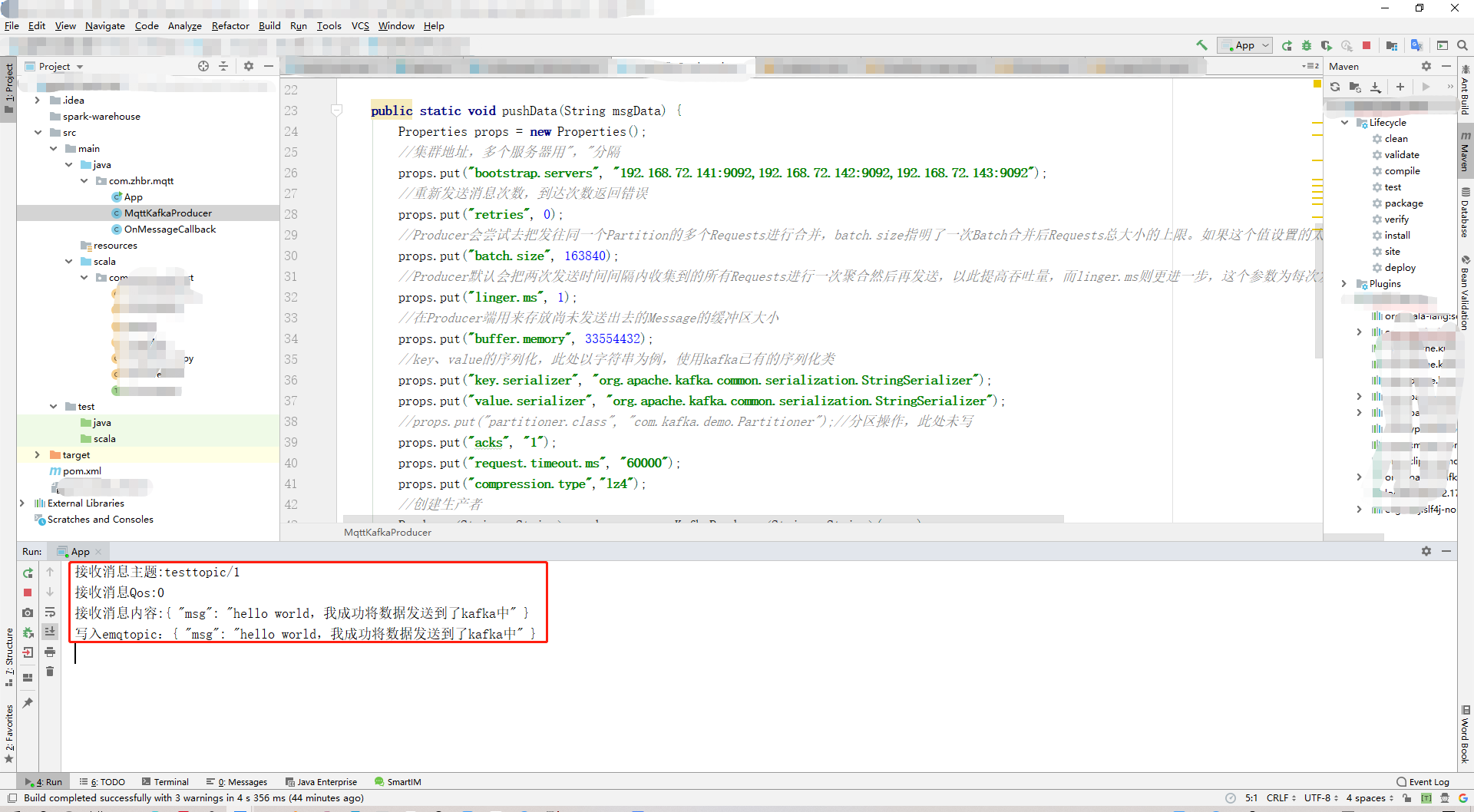This screenshot has width=1474, height=812.
Task: Rerun App from the main toolbar
Action: pos(1287,45)
